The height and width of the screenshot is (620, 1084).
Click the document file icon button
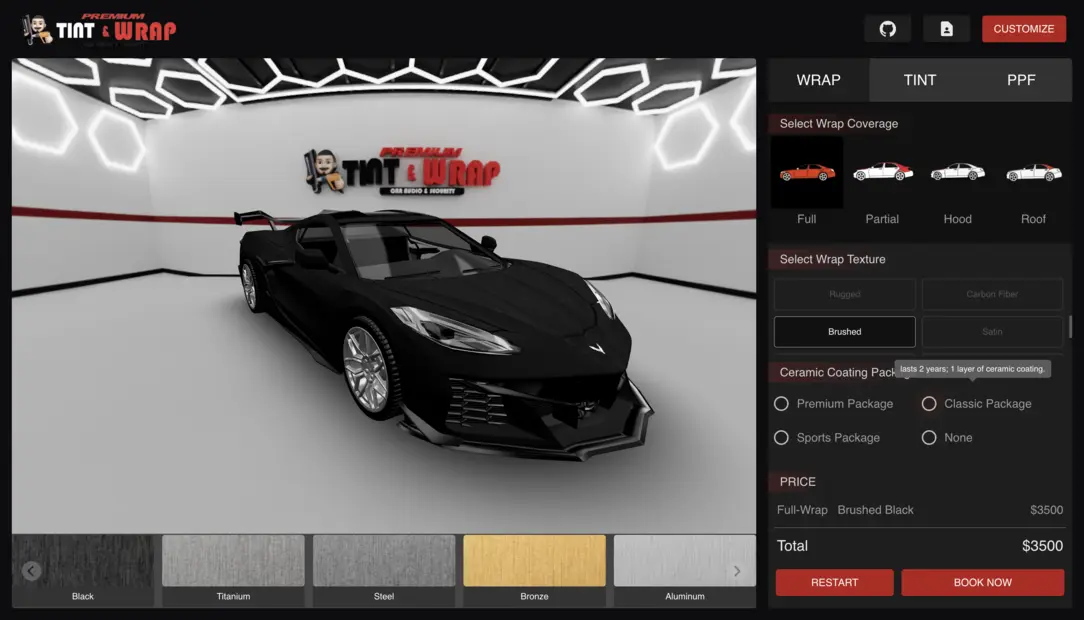click(x=946, y=29)
